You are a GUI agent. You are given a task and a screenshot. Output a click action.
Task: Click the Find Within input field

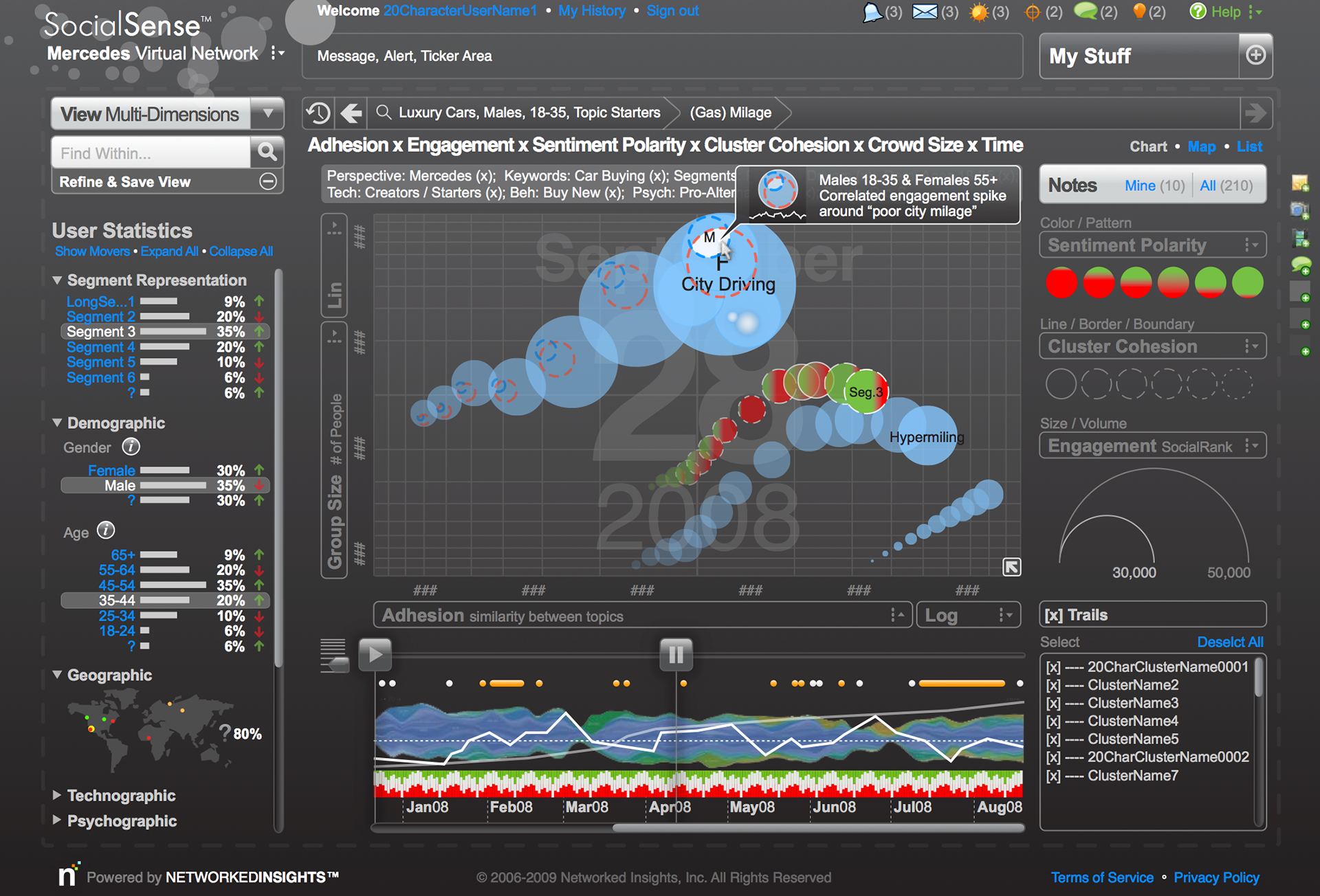[x=151, y=153]
